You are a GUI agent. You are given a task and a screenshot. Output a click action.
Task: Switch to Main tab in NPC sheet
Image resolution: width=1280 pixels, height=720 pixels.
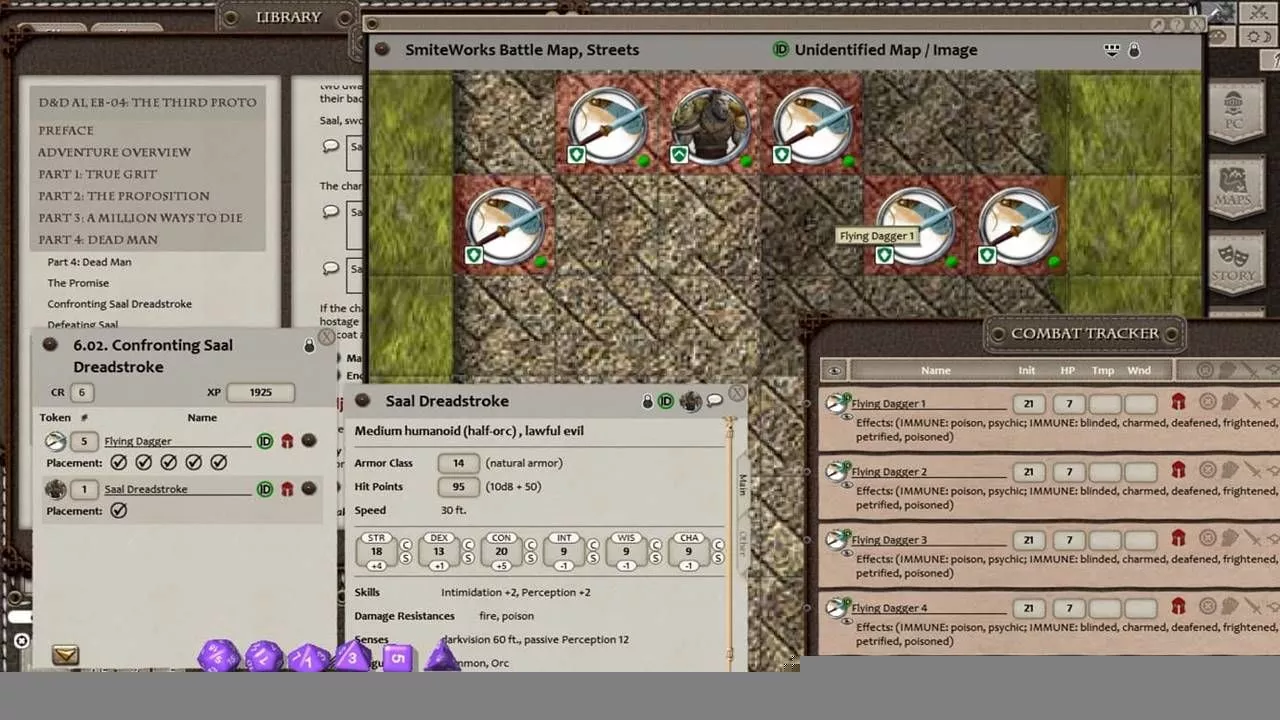click(742, 483)
